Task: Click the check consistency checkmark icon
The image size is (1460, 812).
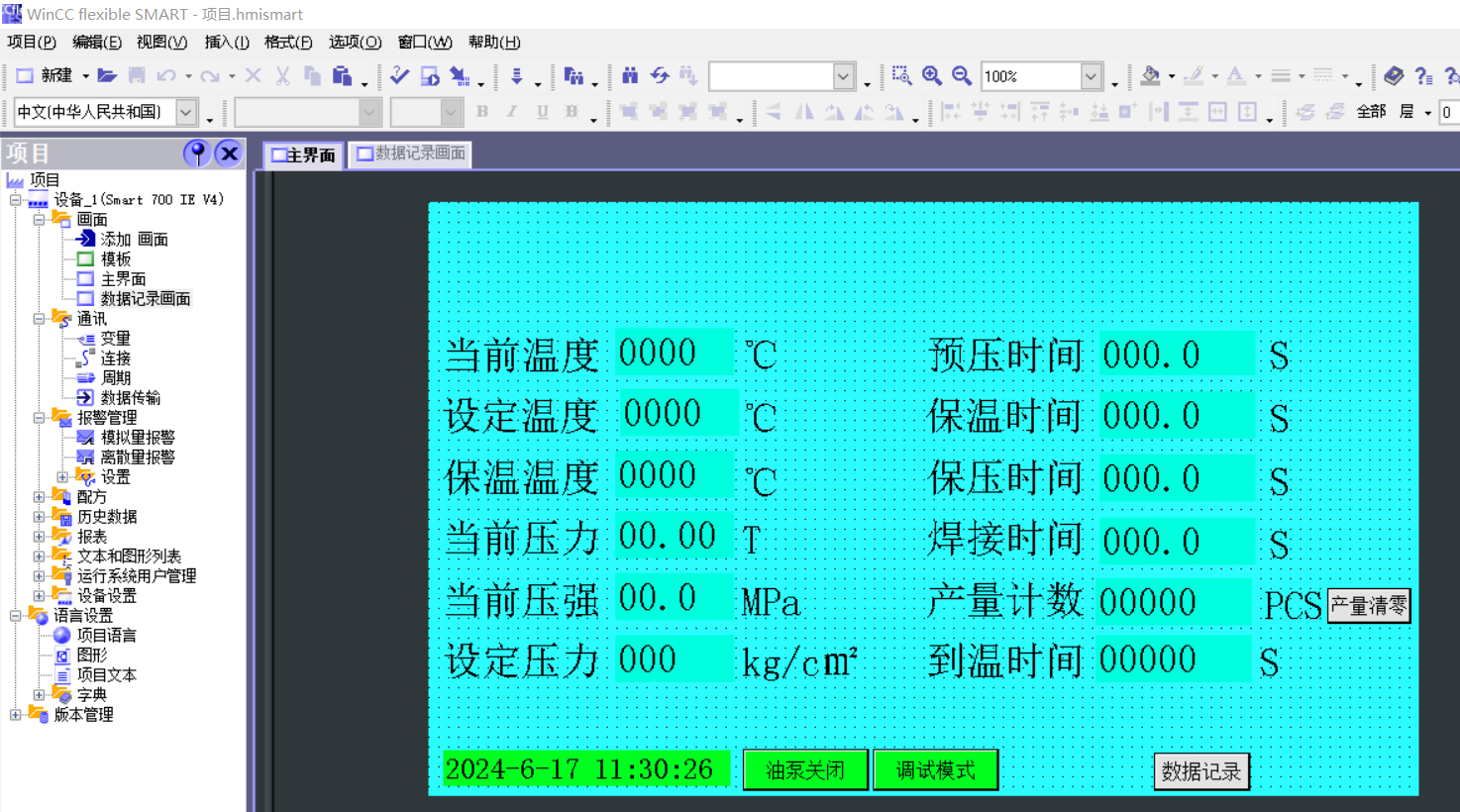Action: 399,76
